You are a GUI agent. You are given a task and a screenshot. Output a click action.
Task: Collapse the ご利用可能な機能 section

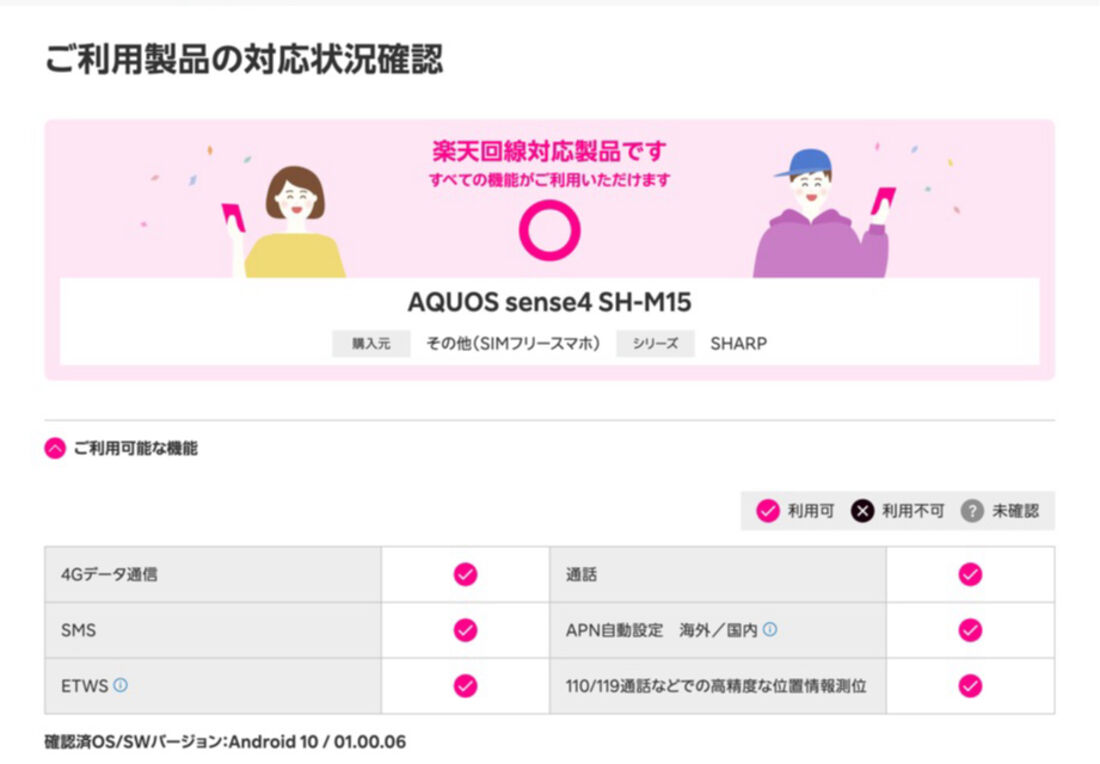[x=55, y=448]
